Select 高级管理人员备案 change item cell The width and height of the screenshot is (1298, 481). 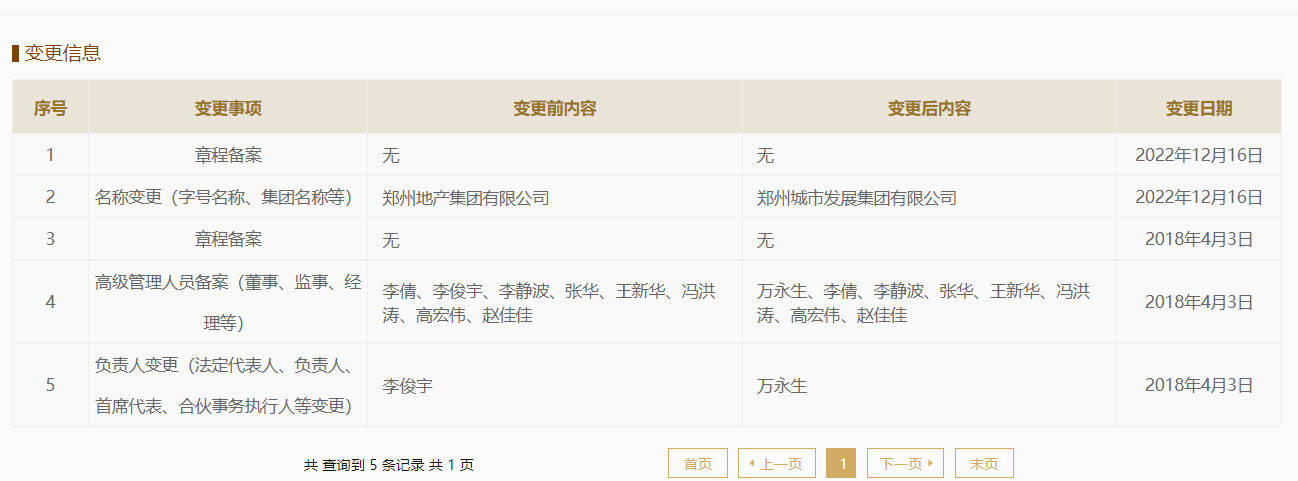[x=228, y=302]
